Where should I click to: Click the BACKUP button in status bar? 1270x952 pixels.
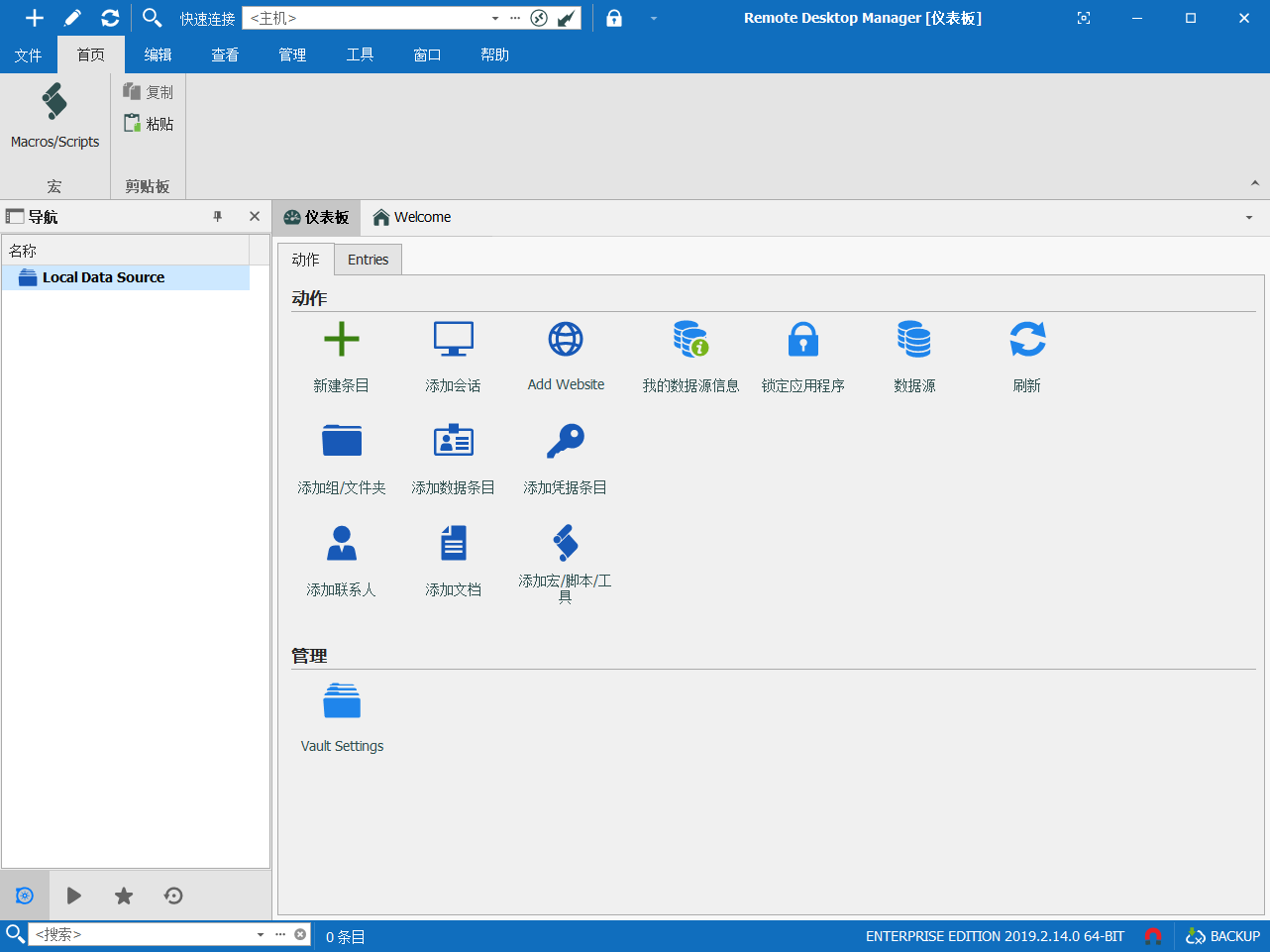coord(1223,935)
